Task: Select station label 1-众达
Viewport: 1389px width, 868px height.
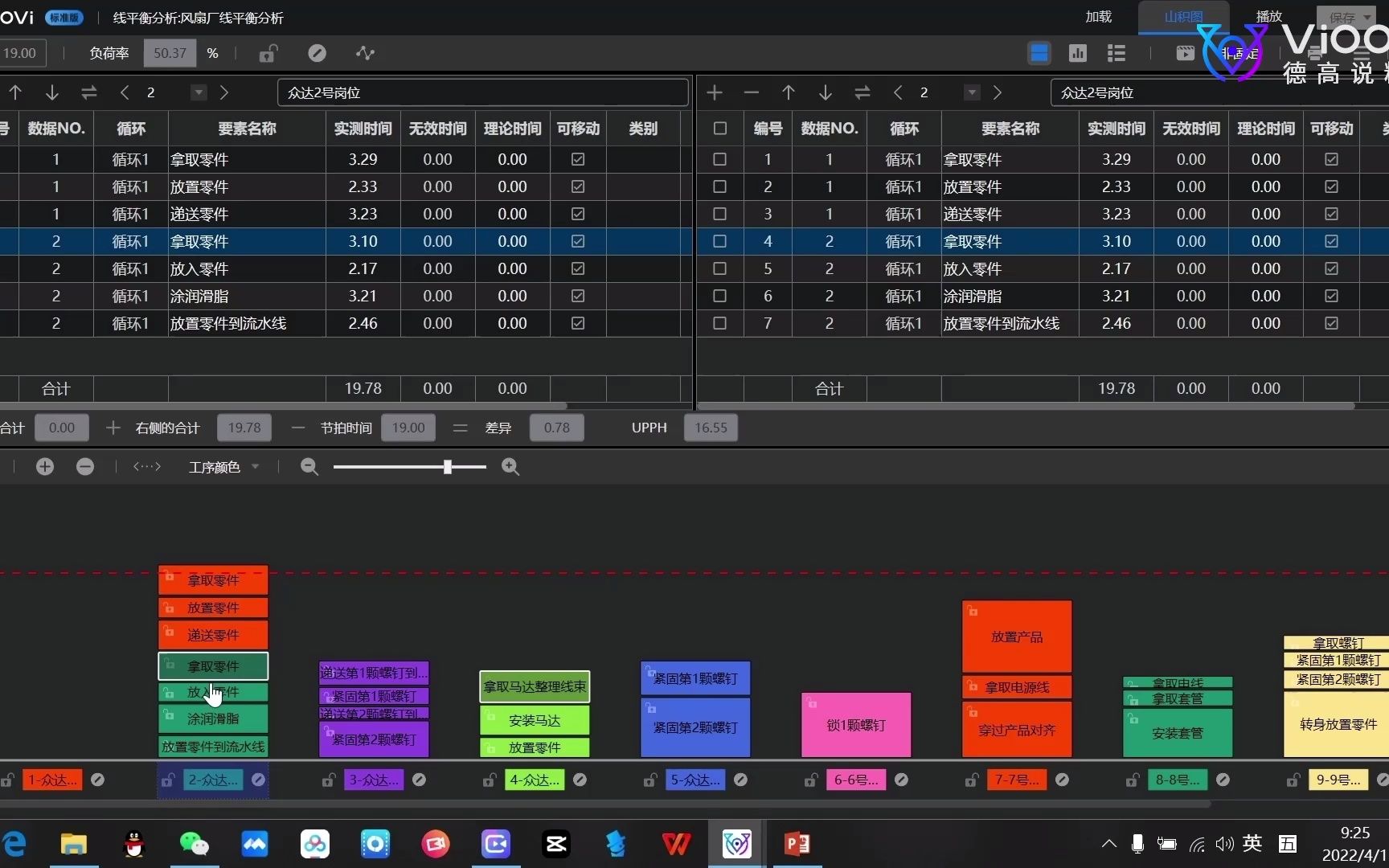Action: [x=52, y=780]
